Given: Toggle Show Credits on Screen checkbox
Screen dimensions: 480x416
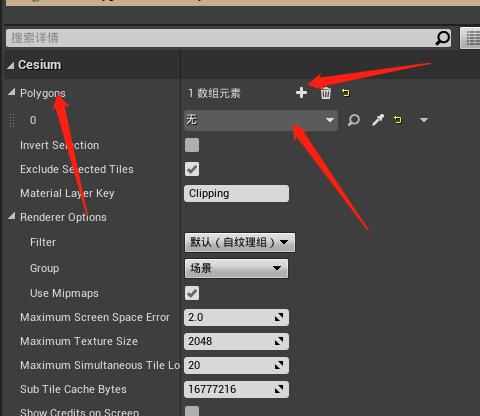Looking at the screenshot, I should (192, 411).
